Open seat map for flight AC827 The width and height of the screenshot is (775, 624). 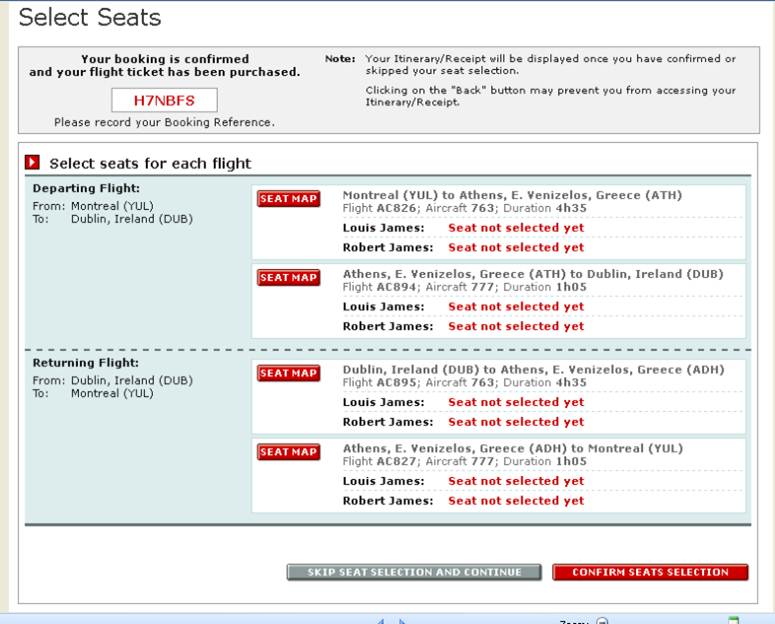(x=289, y=453)
